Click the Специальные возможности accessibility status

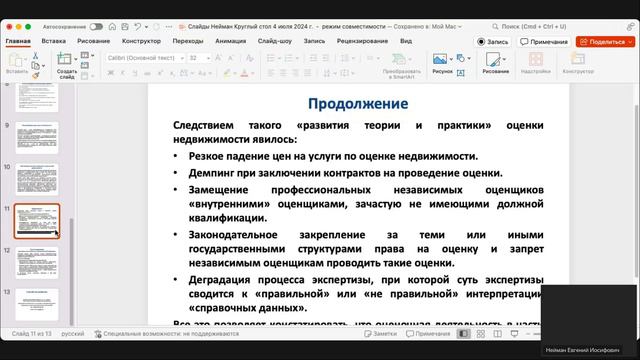pos(167,334)
